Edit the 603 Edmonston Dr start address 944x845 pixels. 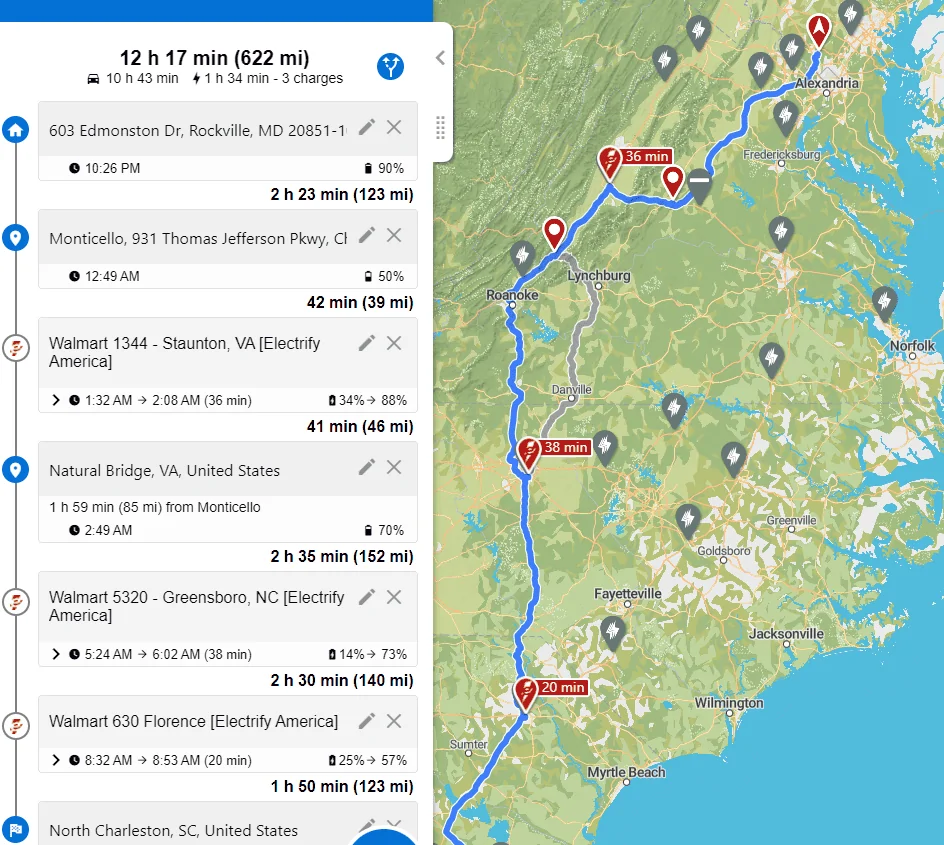click(367, 127)
